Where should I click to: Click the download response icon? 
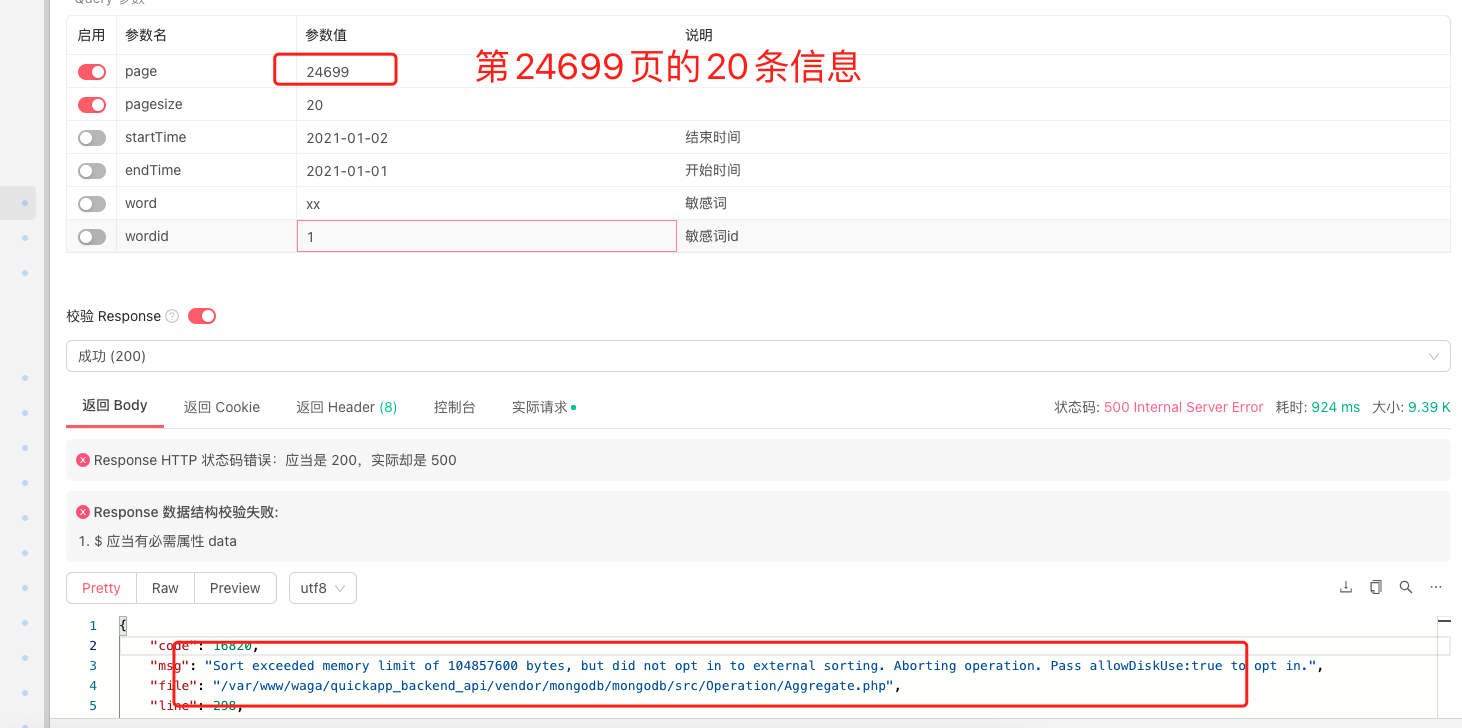coord(1345,587)
